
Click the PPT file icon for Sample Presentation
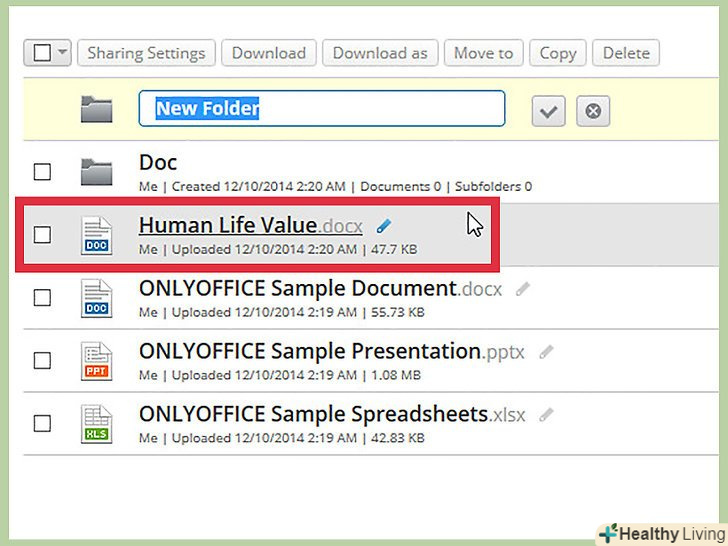[97, 361]
